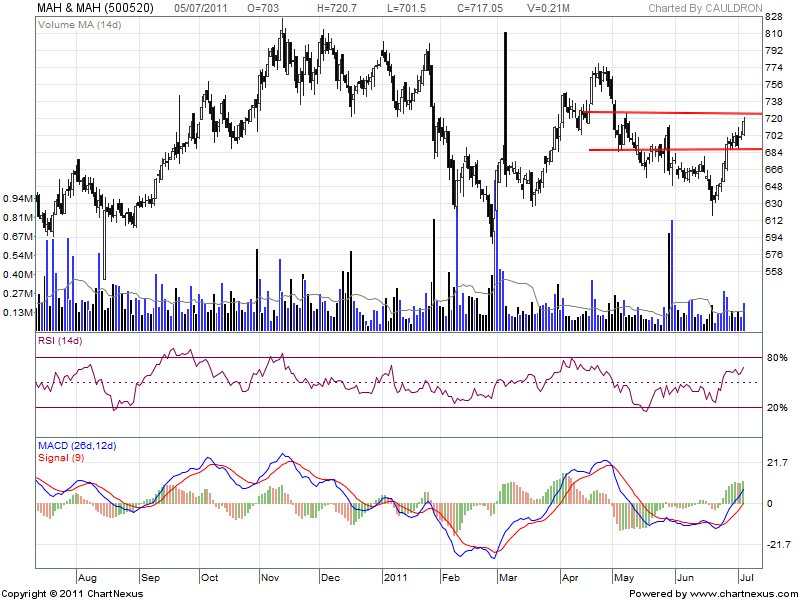Select the MACD (26d,12d) indicator label
The height and width of the screenshot is (600, 800).
pos(79,444)
